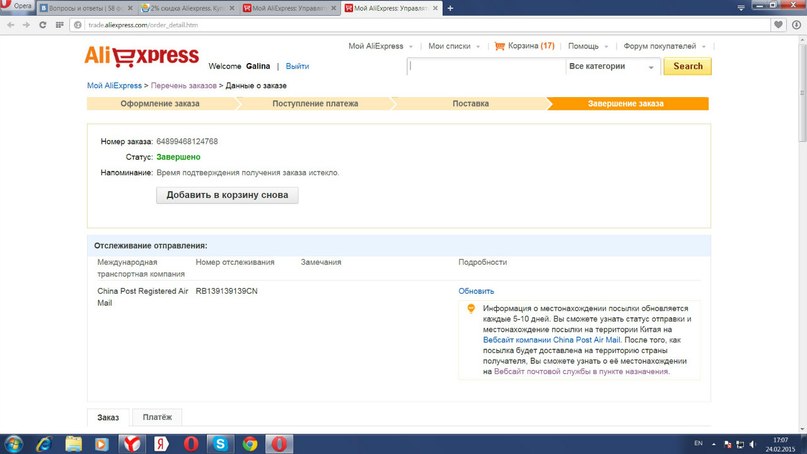The height and width of the screenshot is (454, 807).
Task: Open 'Вебсайт почтовой службы в пункте назначения' link
Action: pos(581,371)
